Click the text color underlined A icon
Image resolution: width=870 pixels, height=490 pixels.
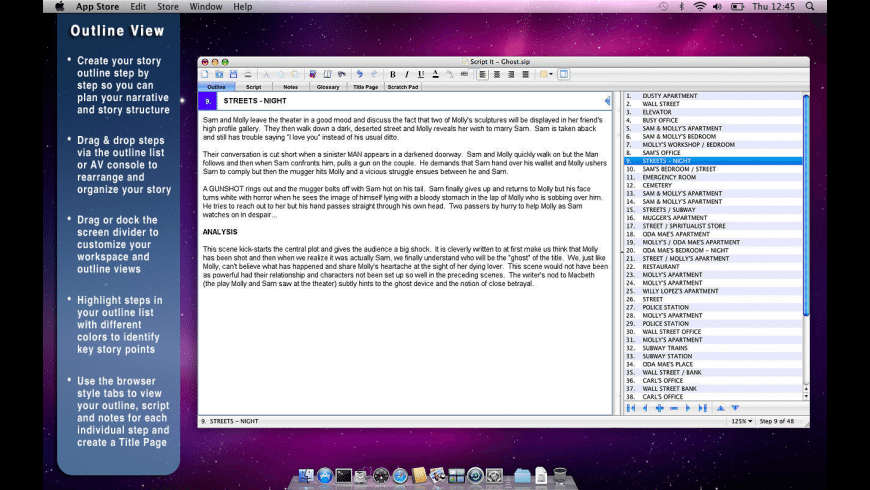click(x=435, y=74)
